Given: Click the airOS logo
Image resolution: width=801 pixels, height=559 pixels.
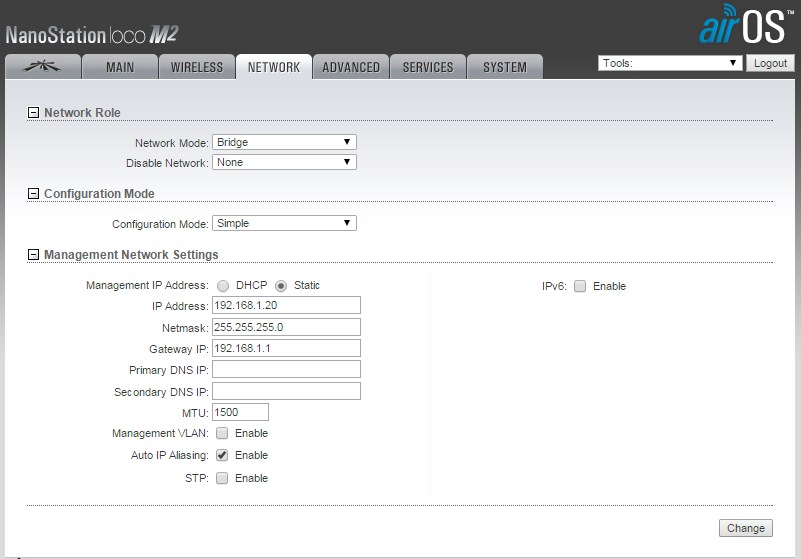Looking at the screenshot, I should (x=746, y=25).
